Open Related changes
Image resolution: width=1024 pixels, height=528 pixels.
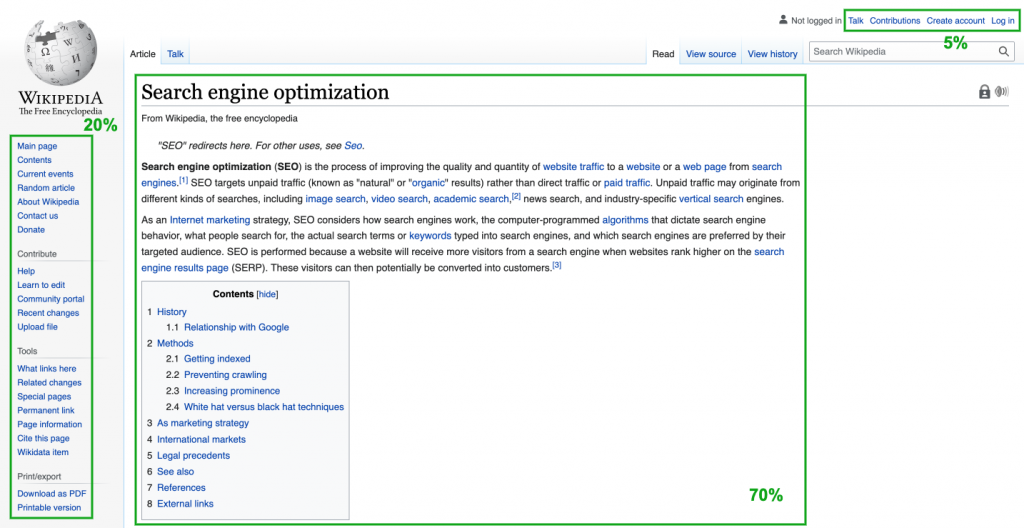tap(49, 382)
